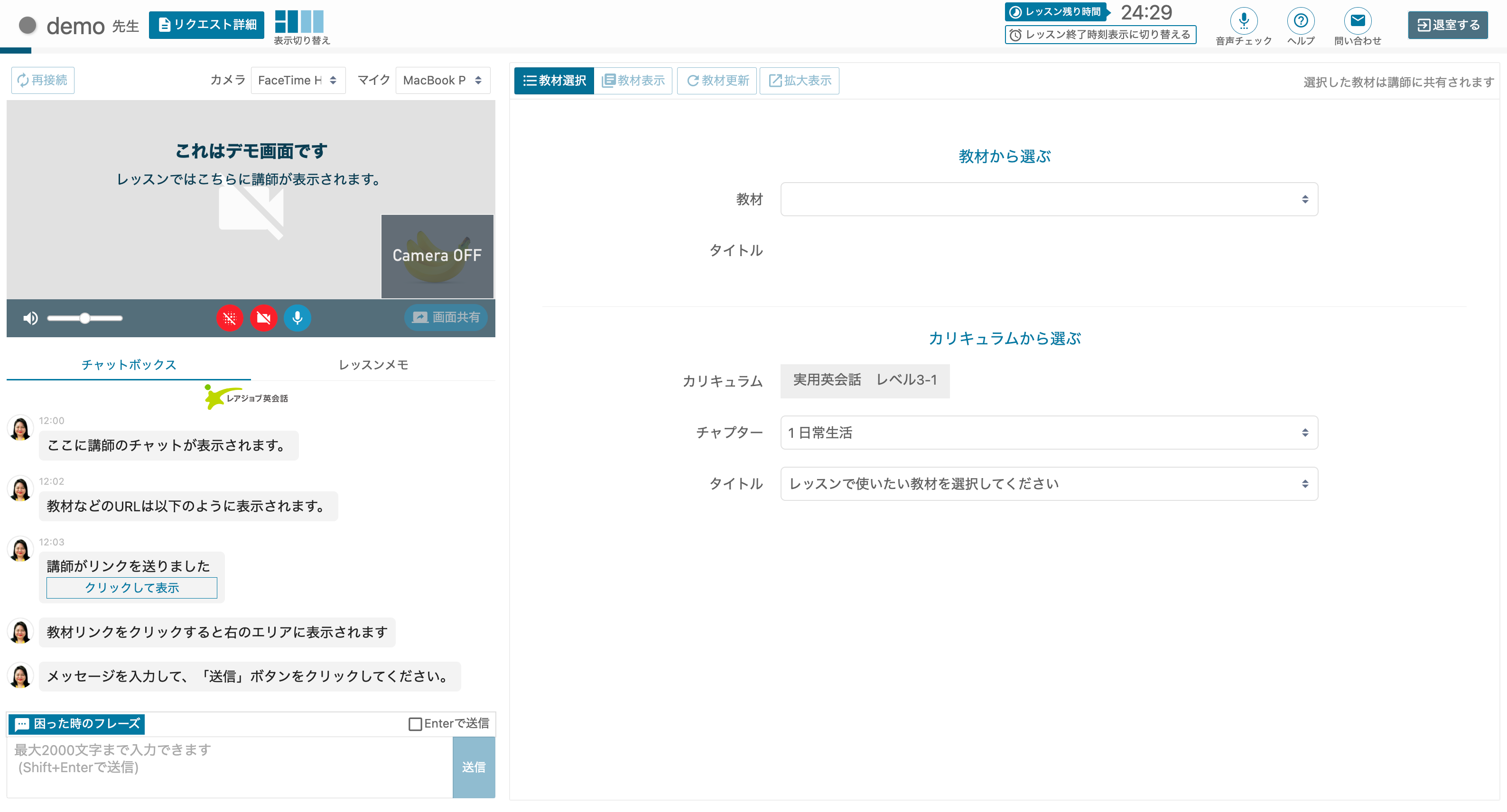This screenshot has width=1507, height=812.
Task: Click the クリックして表示 link
Action: coord(131,588)
